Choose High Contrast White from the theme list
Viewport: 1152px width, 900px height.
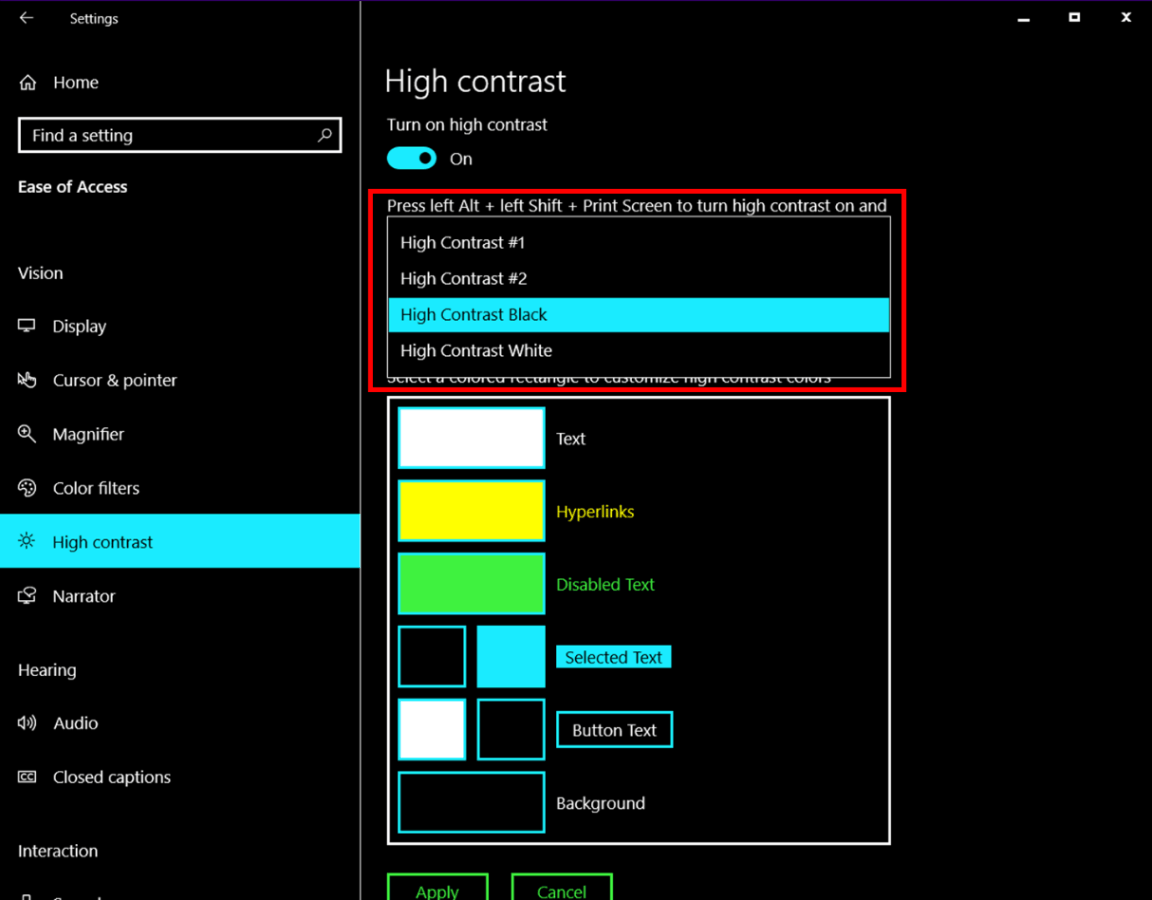(476, 350)
